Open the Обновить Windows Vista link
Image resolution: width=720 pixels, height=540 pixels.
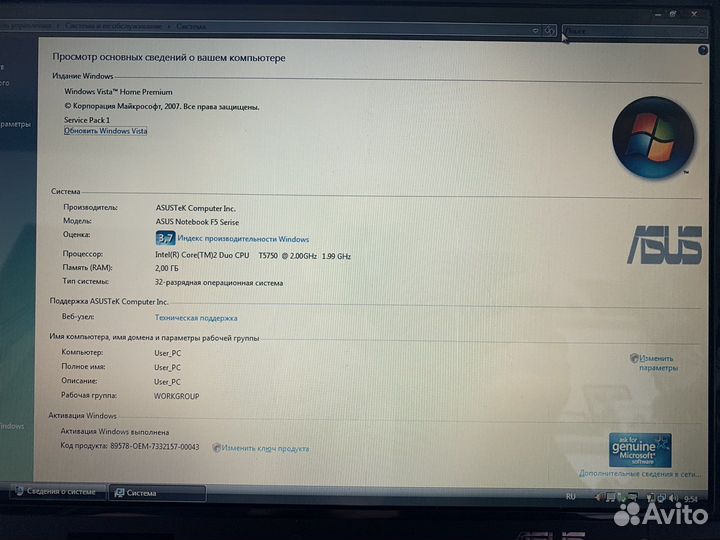106,131
